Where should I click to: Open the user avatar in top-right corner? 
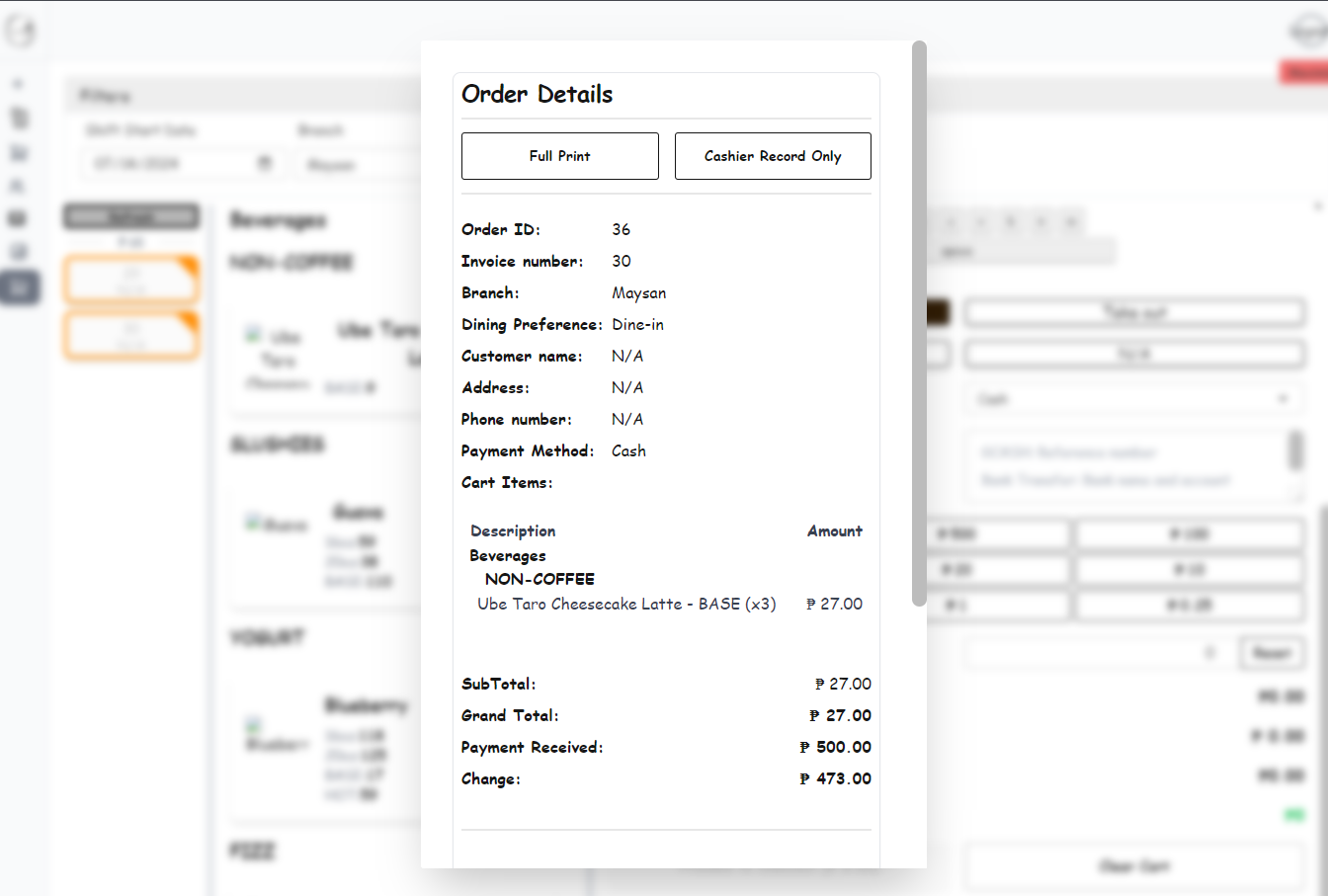(1309, 31)
